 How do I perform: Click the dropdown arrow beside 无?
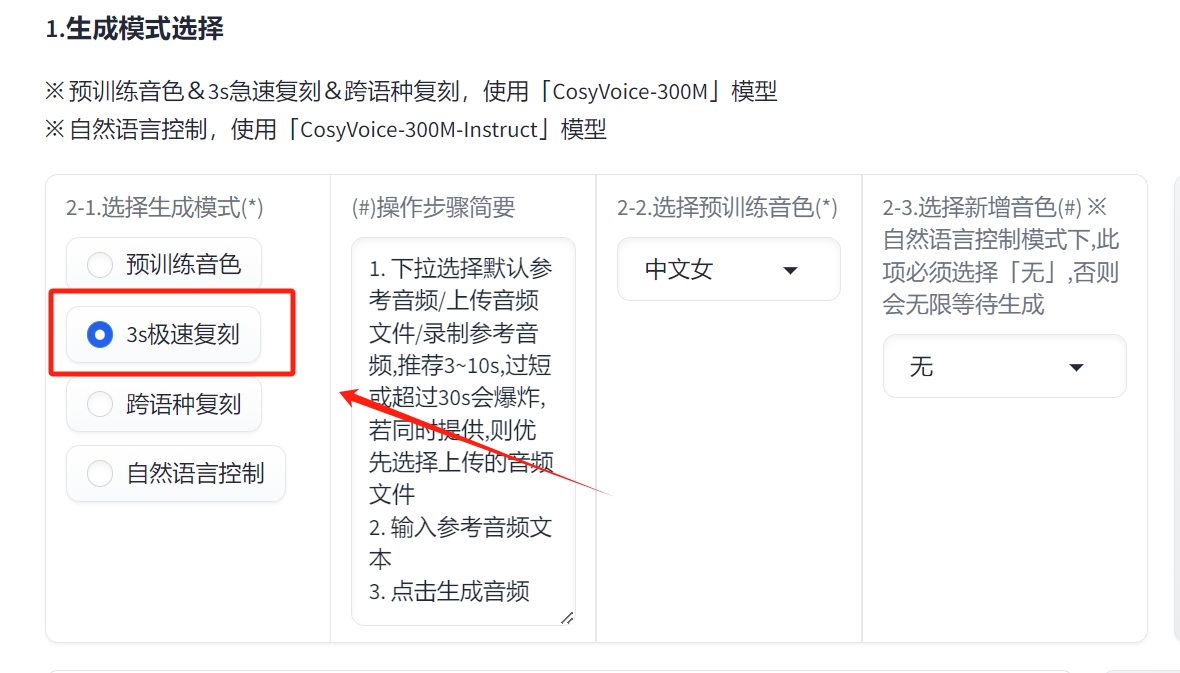1076,366
